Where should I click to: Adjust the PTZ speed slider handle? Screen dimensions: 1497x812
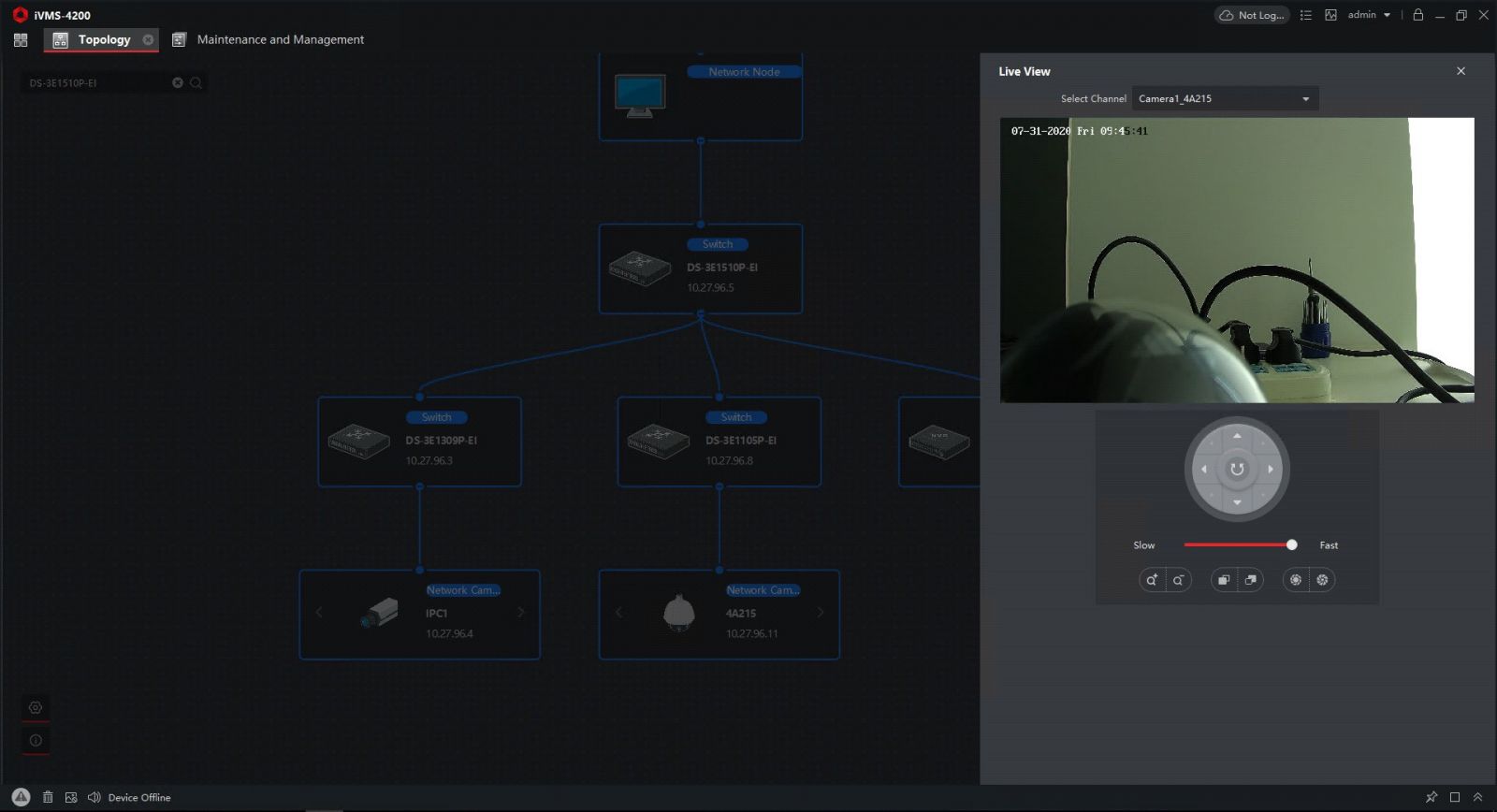pyautogui.click(x=1291, y=545)
